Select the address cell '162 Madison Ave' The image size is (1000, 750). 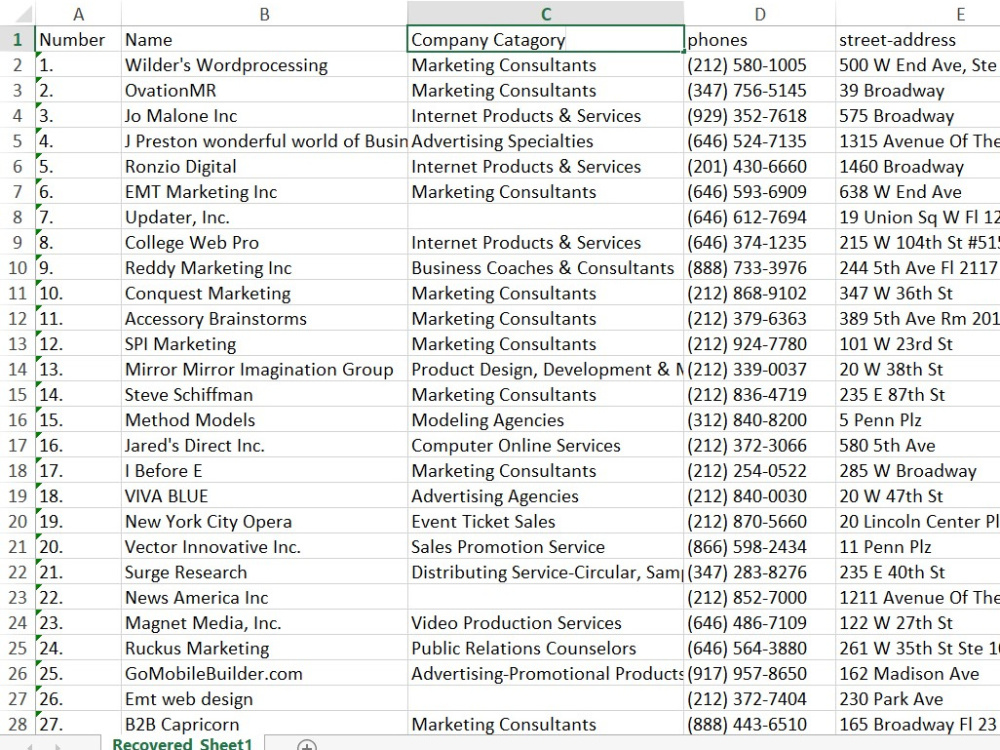(x=918, y=673)
